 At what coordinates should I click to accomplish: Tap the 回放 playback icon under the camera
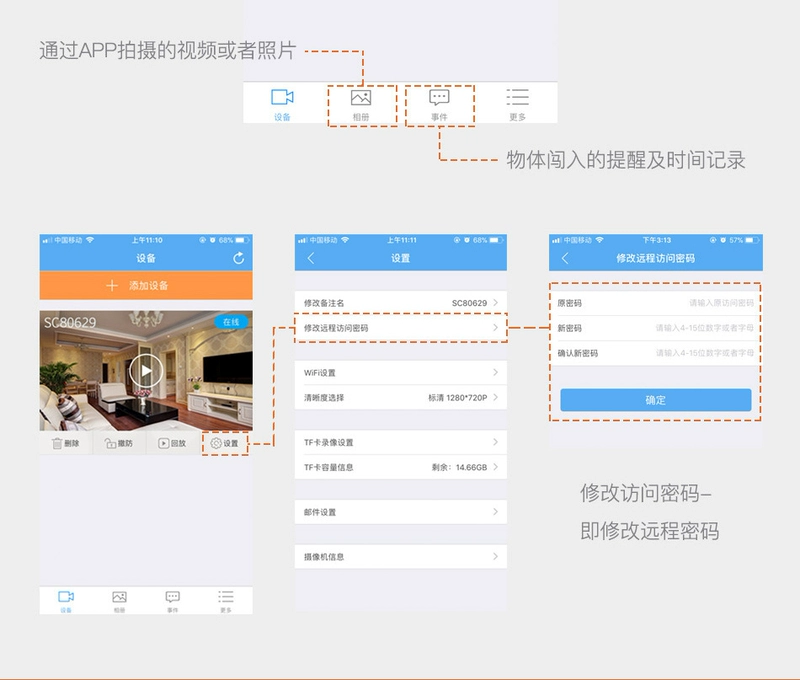tap(163, 443)
